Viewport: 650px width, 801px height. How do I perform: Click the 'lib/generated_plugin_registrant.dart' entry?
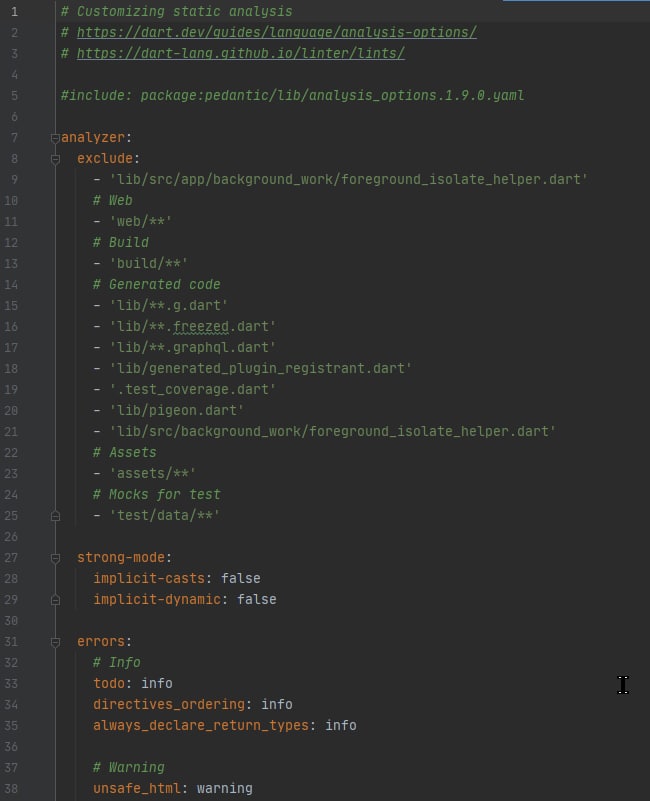coord(260,368)
